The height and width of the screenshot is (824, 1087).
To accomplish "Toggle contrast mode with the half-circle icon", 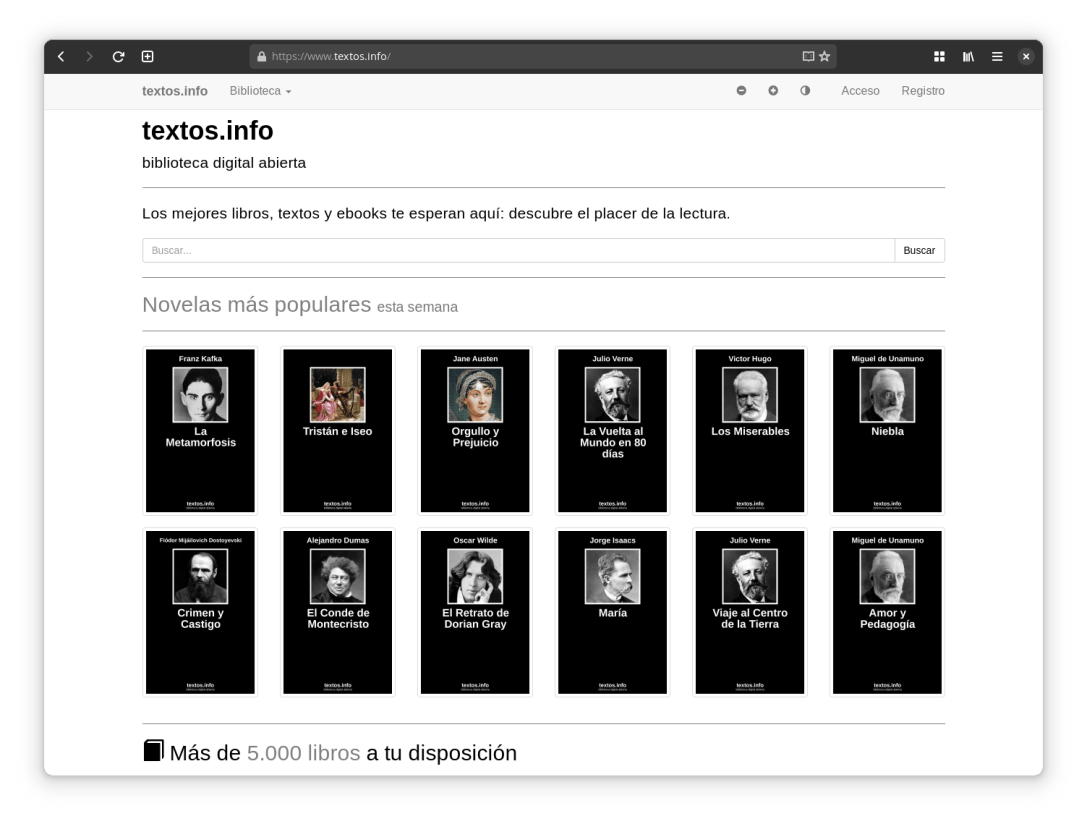I will point(805,91).
